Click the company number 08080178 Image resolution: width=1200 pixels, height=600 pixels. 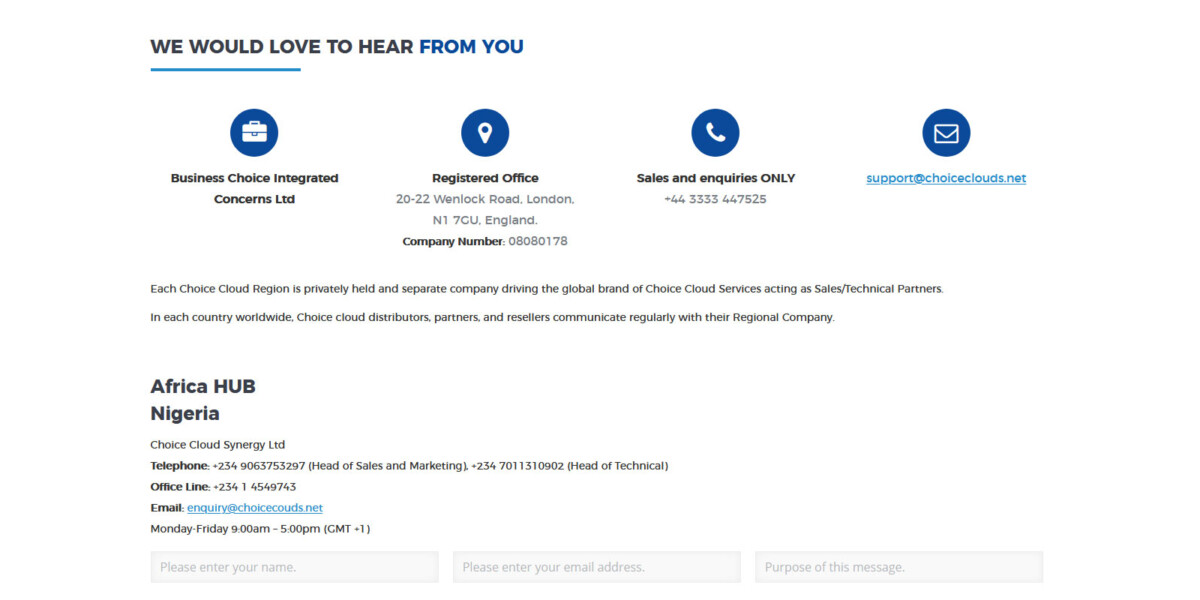click(538, 241)
